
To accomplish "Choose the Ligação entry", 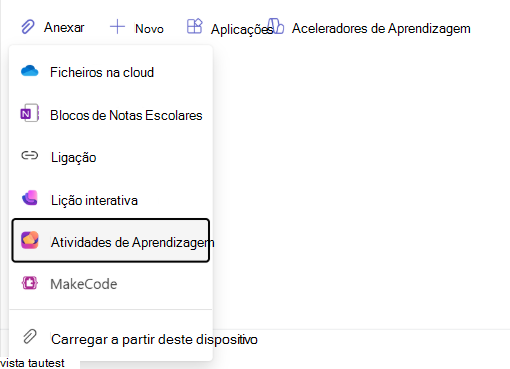I will 111,157.
